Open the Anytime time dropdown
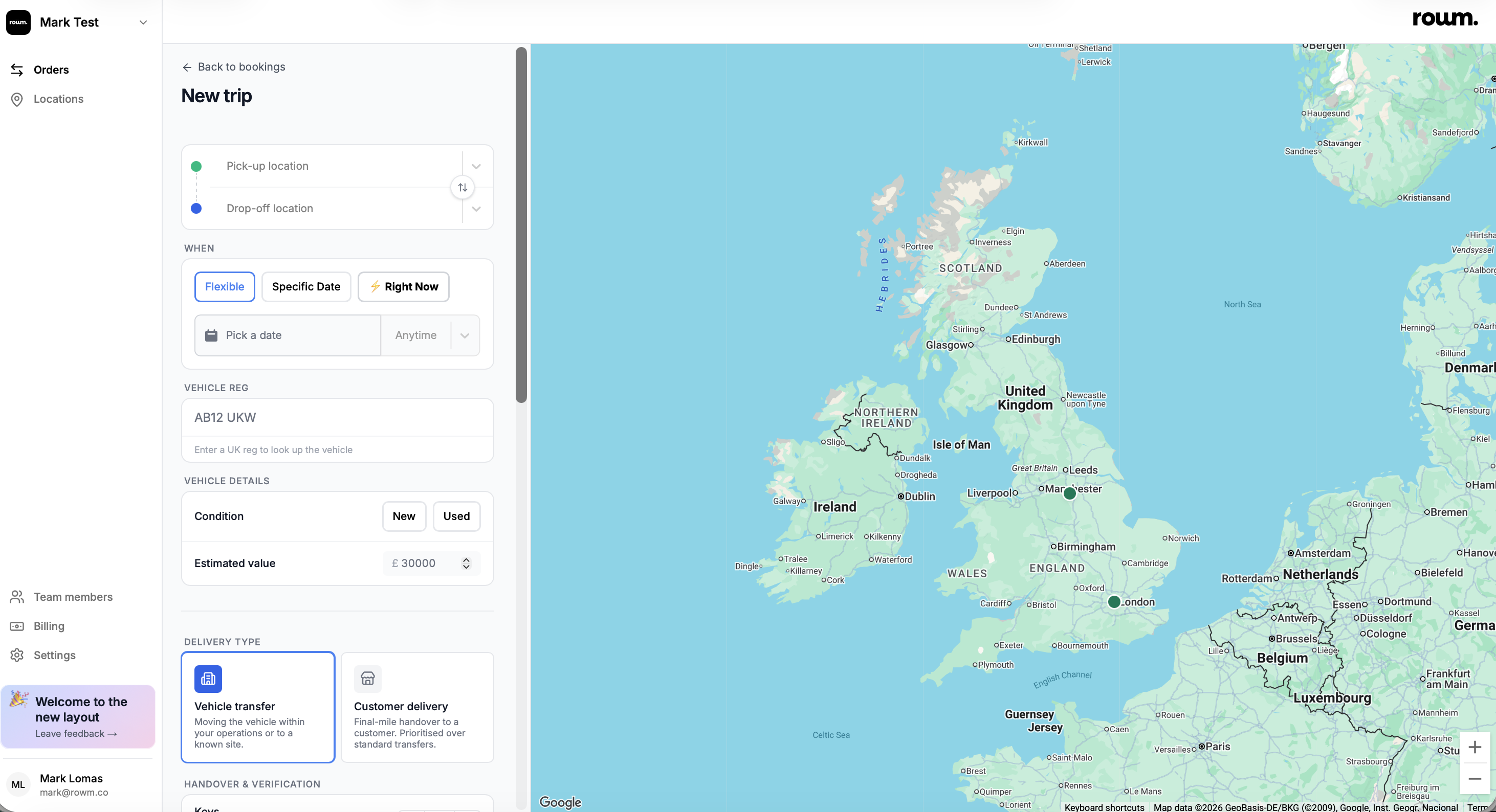The height and width of the screenshot is (812, 1496). [430, 335]
